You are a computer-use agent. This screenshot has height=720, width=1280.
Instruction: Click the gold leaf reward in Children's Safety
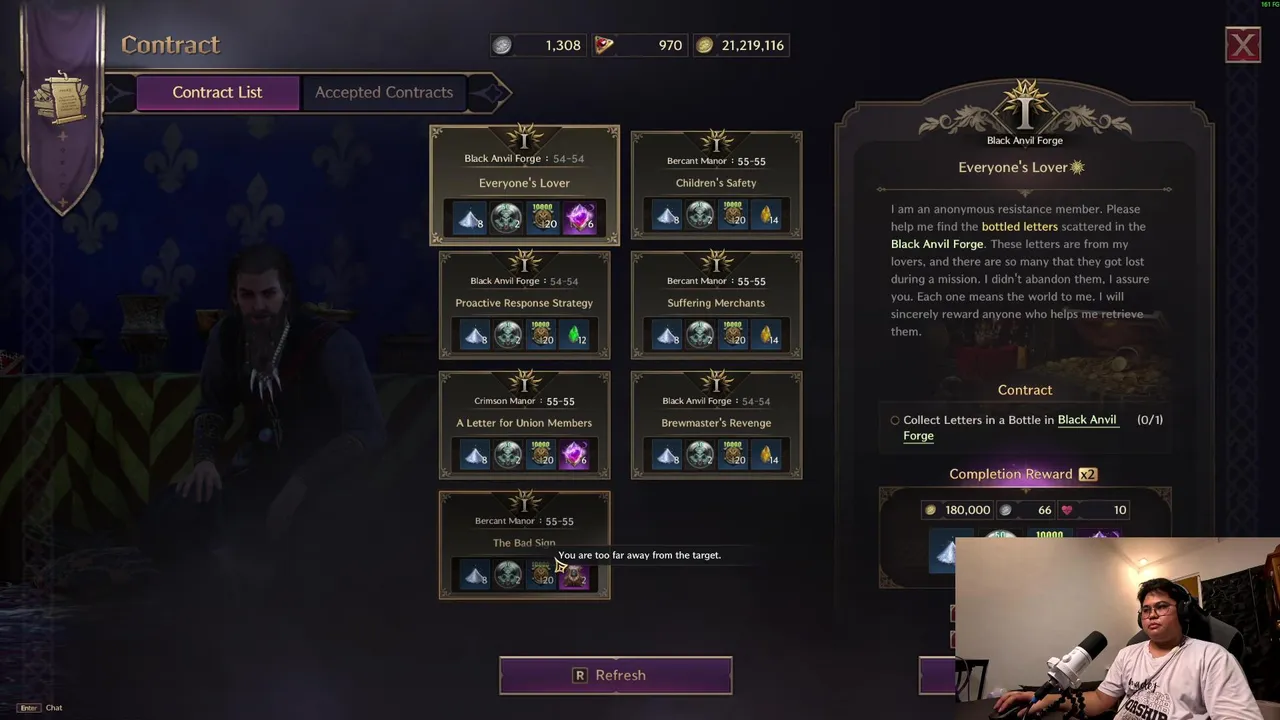click(768, 215)
